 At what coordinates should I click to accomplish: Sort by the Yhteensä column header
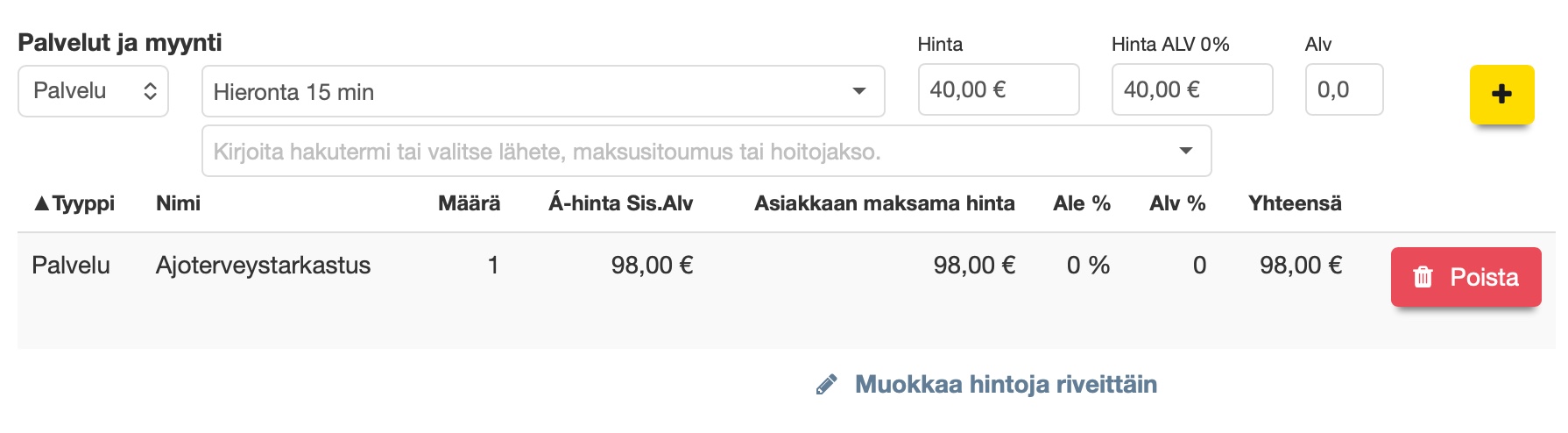tap(1295, 203)
